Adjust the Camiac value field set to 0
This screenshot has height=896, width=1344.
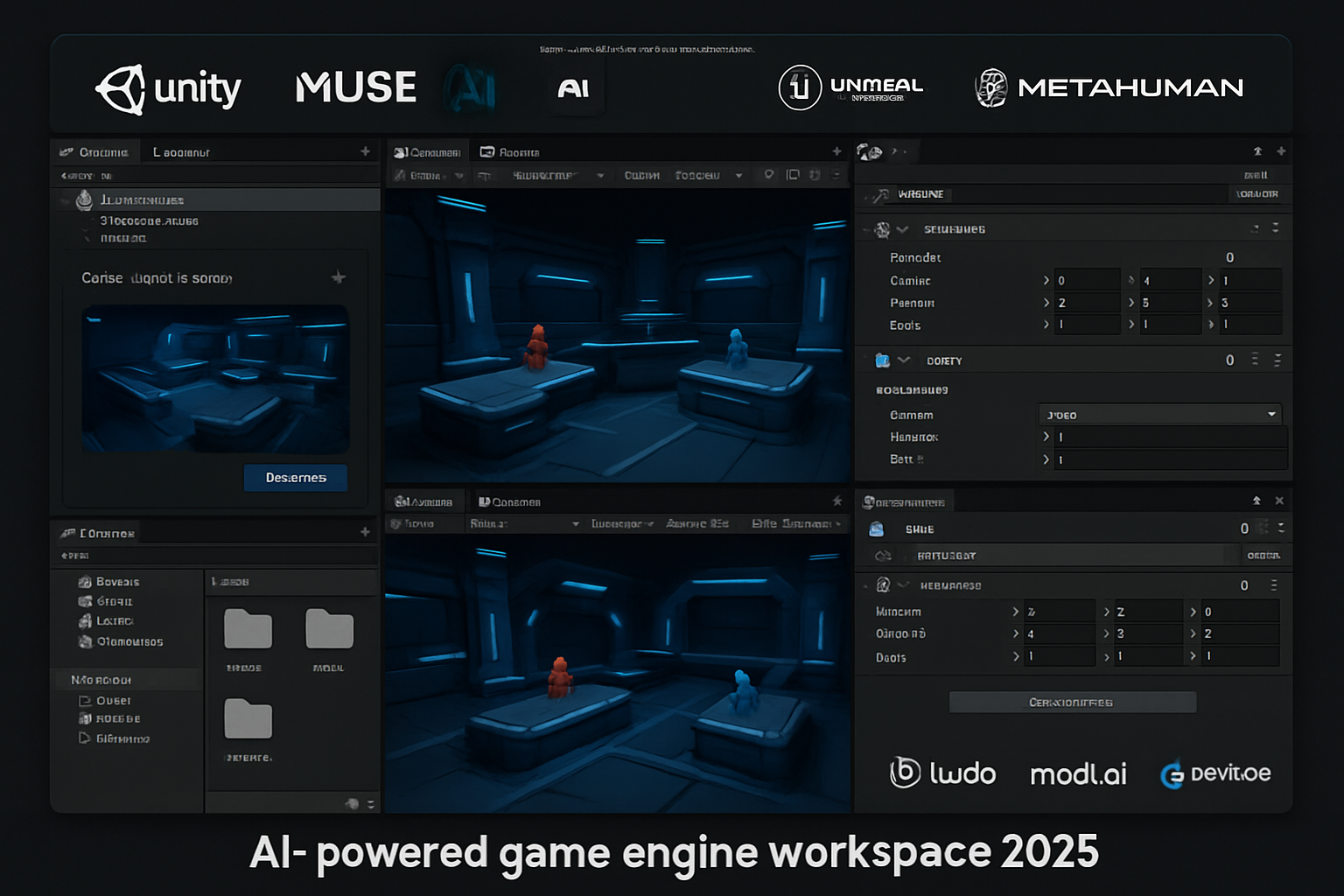tap(1087, 279)
